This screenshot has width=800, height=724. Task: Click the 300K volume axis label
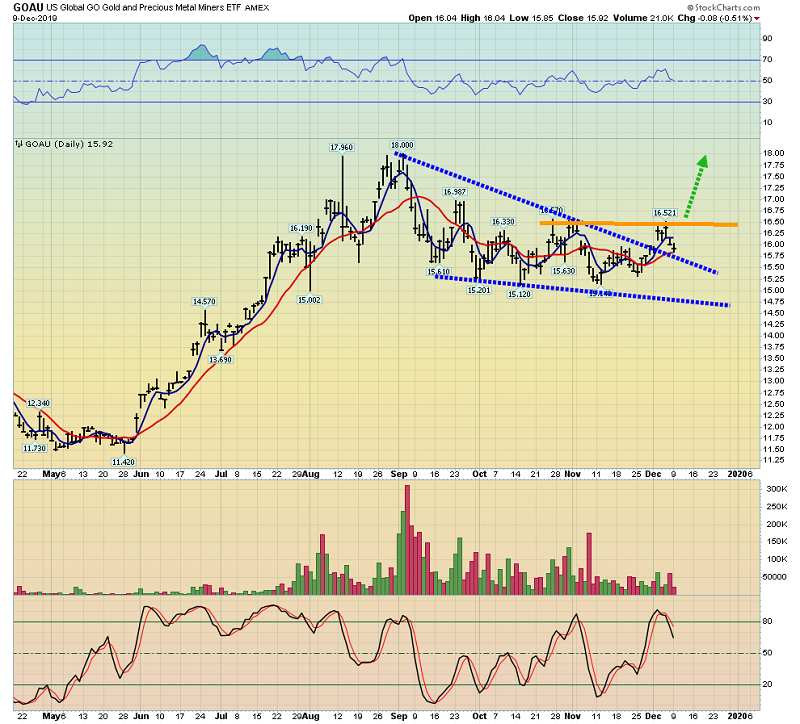777,489
